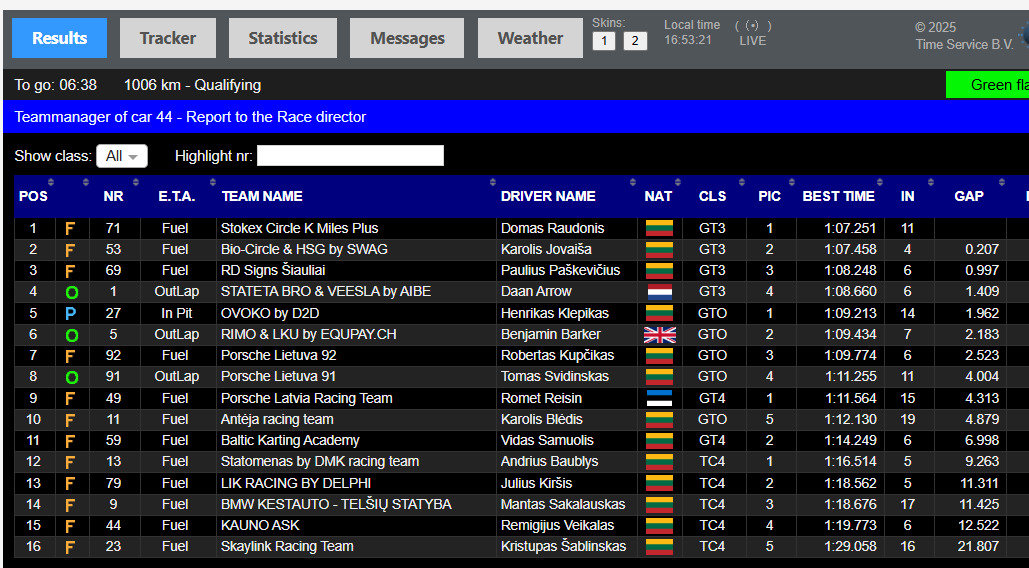Click the F fuel status icon for car 71
1029x568 pixels.
click(70, 229)
